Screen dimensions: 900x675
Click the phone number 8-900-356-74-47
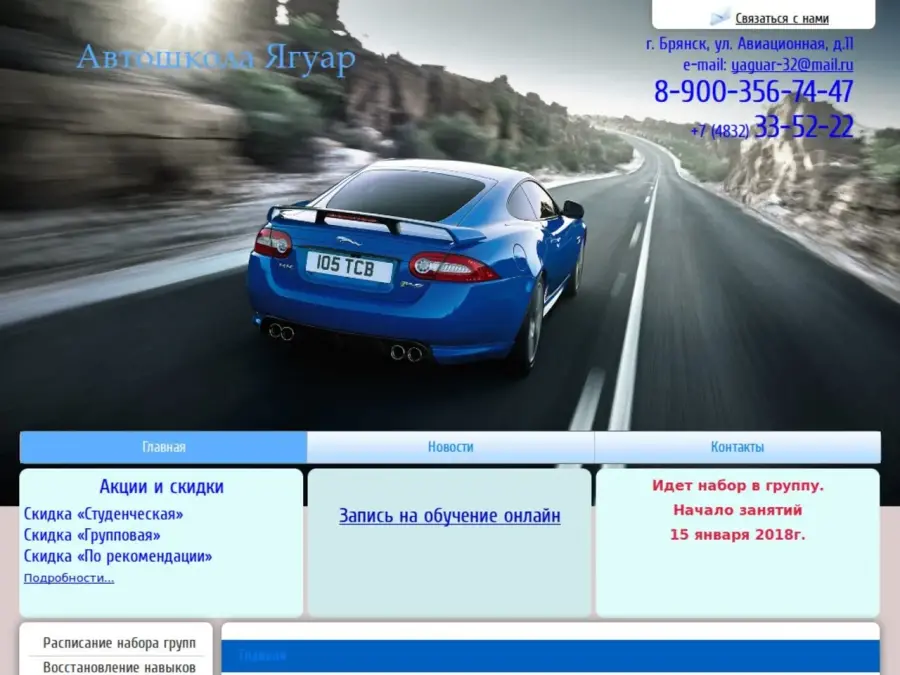coord(753,92)
